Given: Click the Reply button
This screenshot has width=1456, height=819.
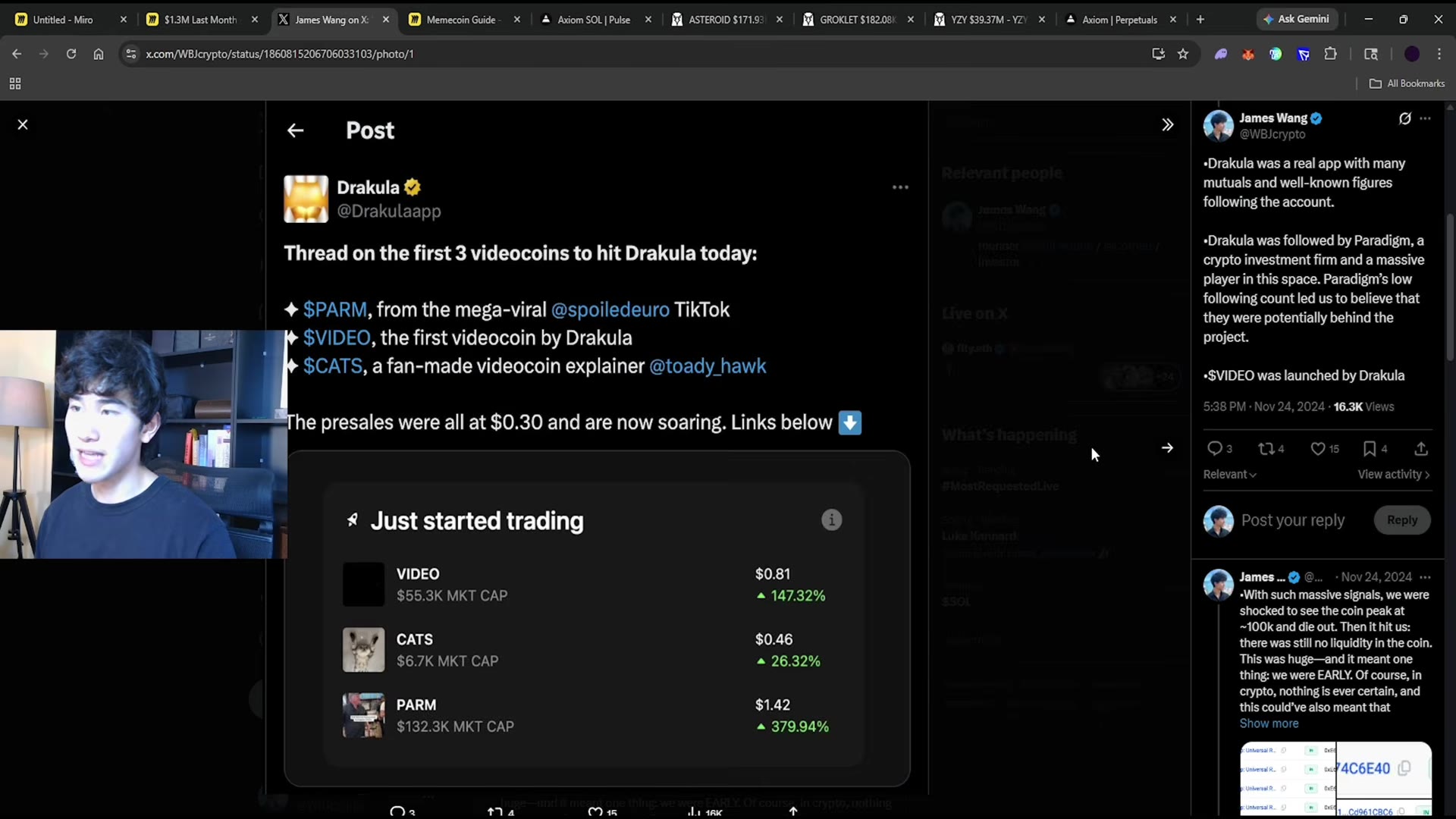Looking at the screenshot, I should point(1402,520).
